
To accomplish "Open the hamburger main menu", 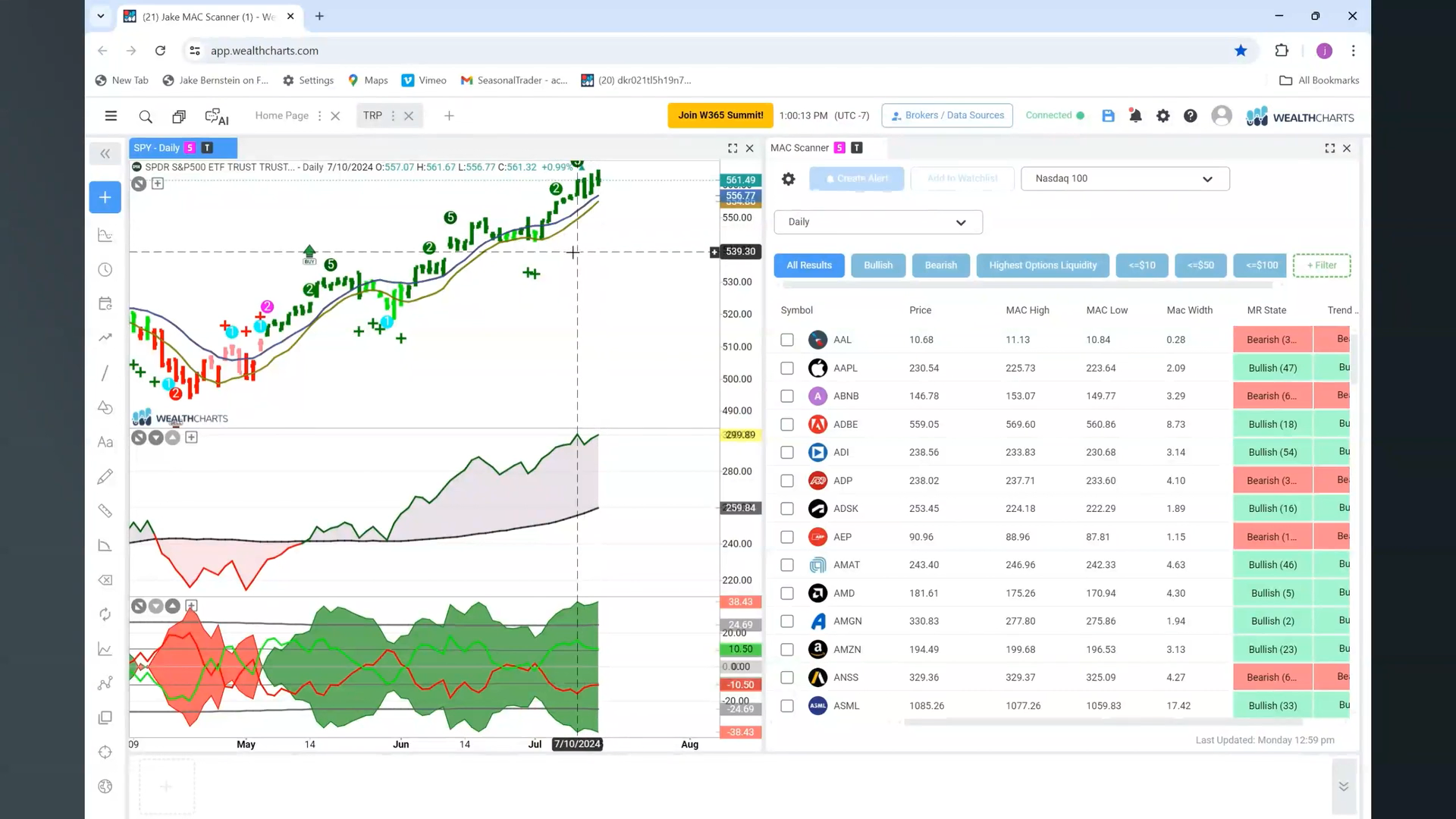I will tap(111, 116).
